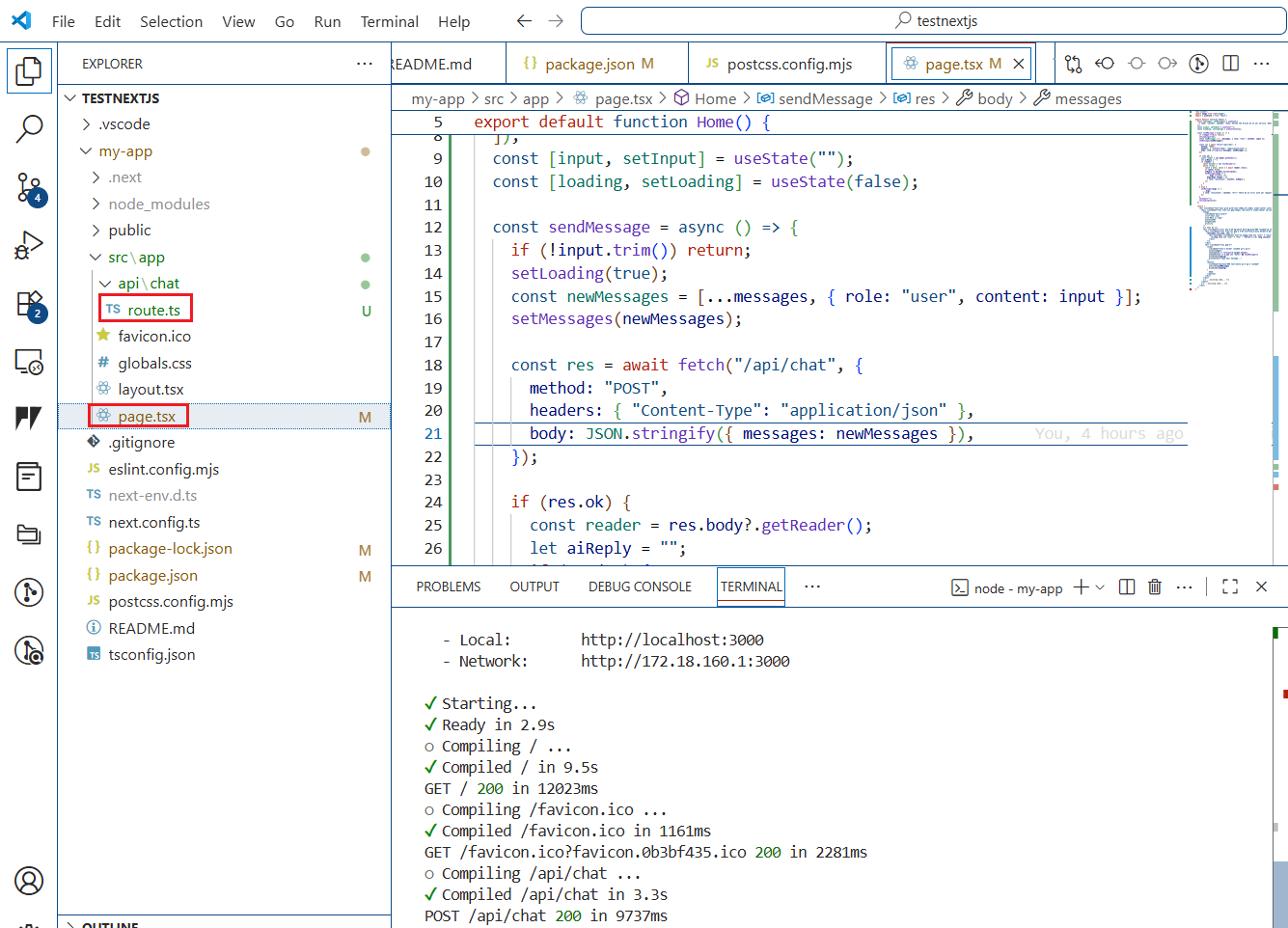Image resolution: width=1288 pixels, height=928 pixels.
Task: Maximize the terminal panel size
Action: tap(1230, 587)
